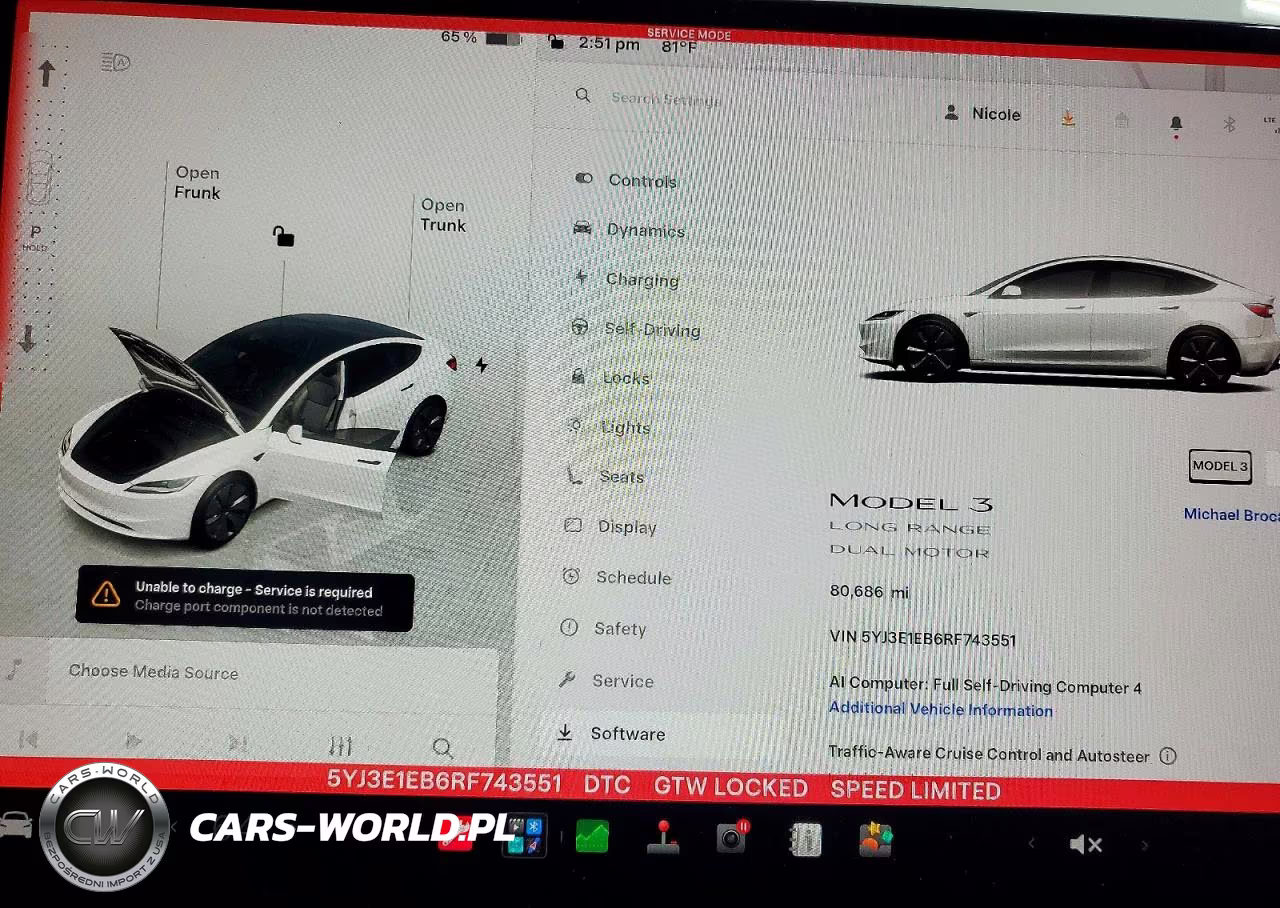Open the garage HomeLink icon
Screen dimensions: 1280x908
1122,121
